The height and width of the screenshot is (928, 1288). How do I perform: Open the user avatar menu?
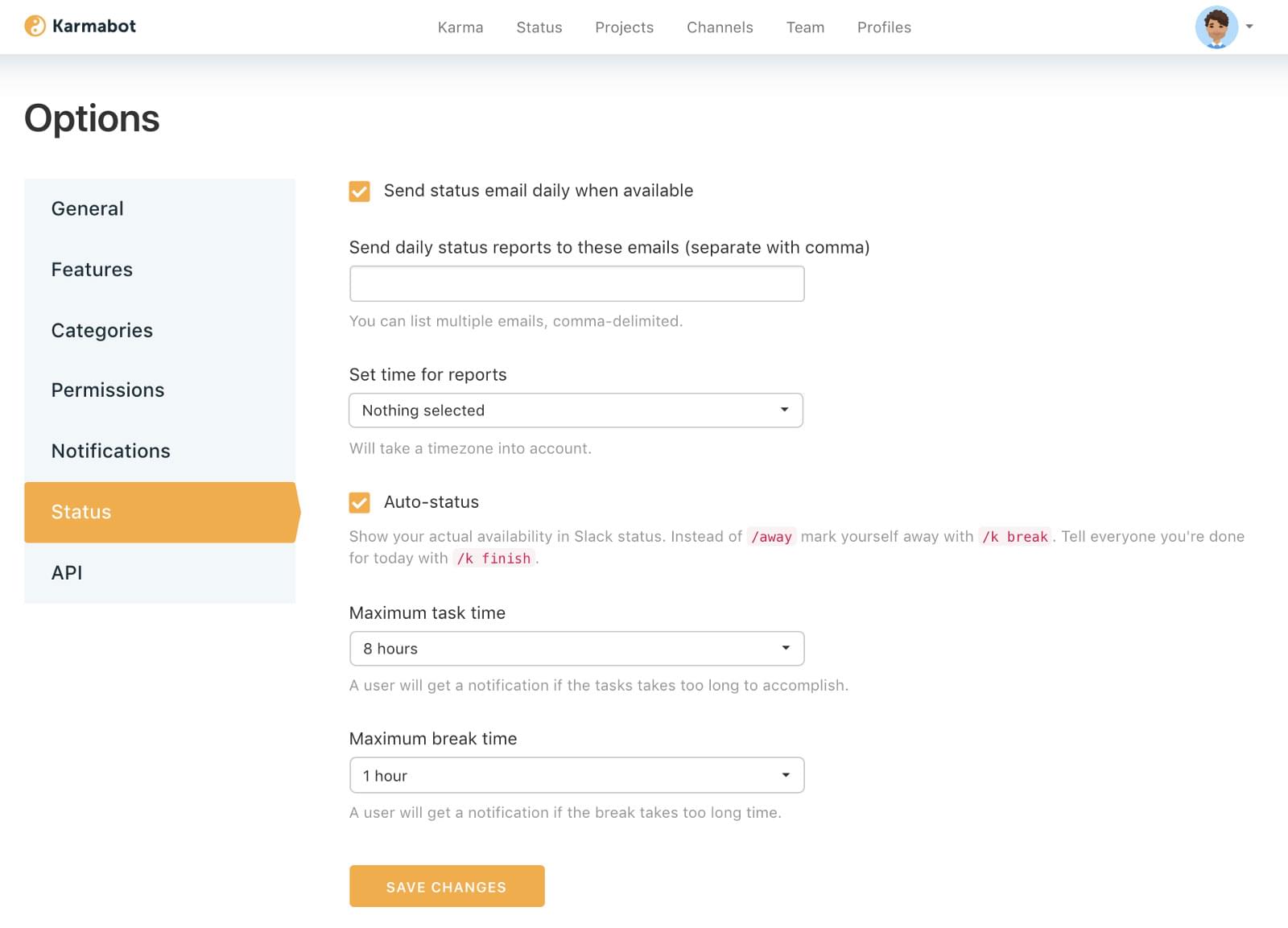[x=1216, y=27]
